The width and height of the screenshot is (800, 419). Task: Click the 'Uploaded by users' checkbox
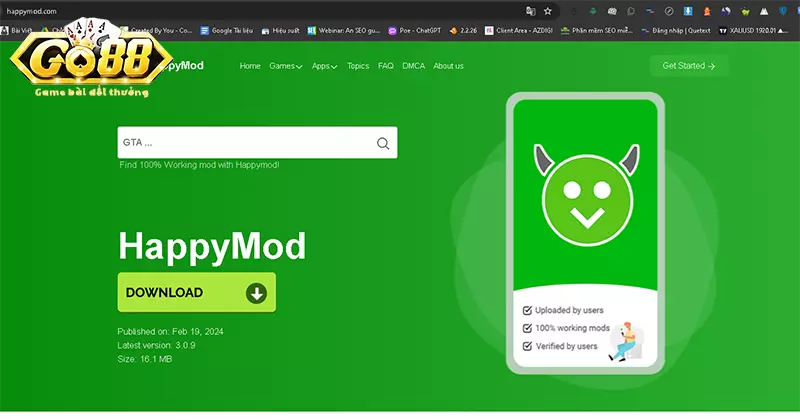coord(527,310)
